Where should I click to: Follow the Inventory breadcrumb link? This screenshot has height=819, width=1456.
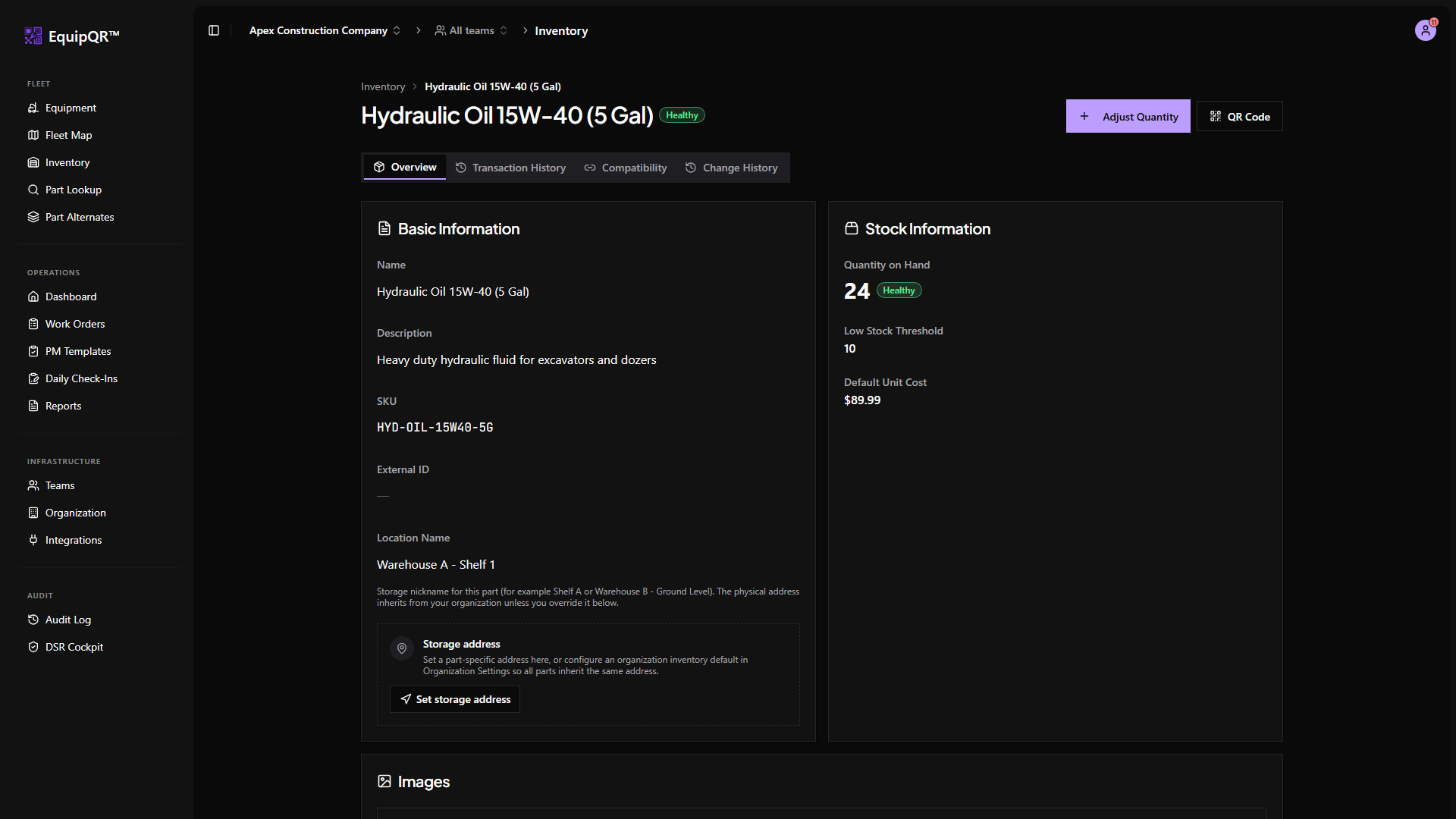tap(383, 86)
